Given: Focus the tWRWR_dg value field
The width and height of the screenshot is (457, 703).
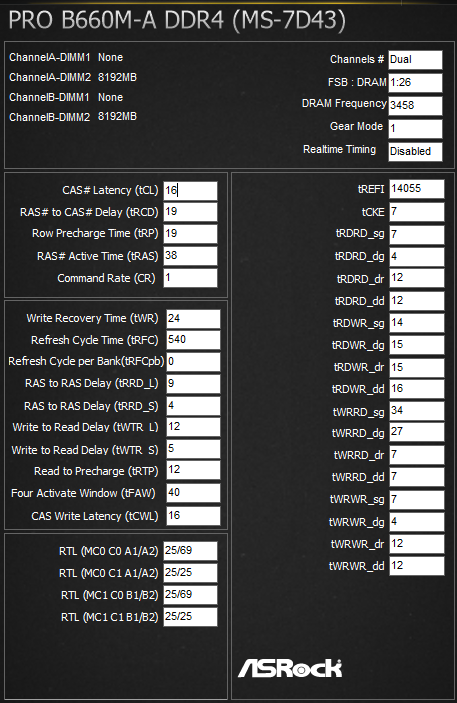Looking at the screenshot, I should 417,522.
